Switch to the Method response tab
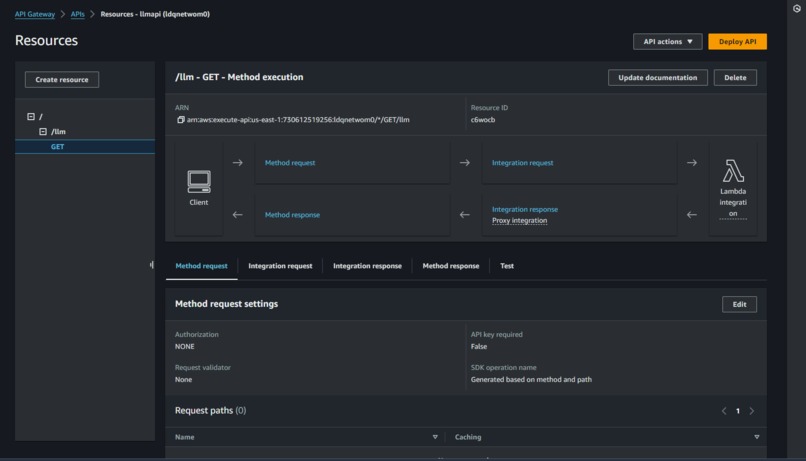 point(451,266)
